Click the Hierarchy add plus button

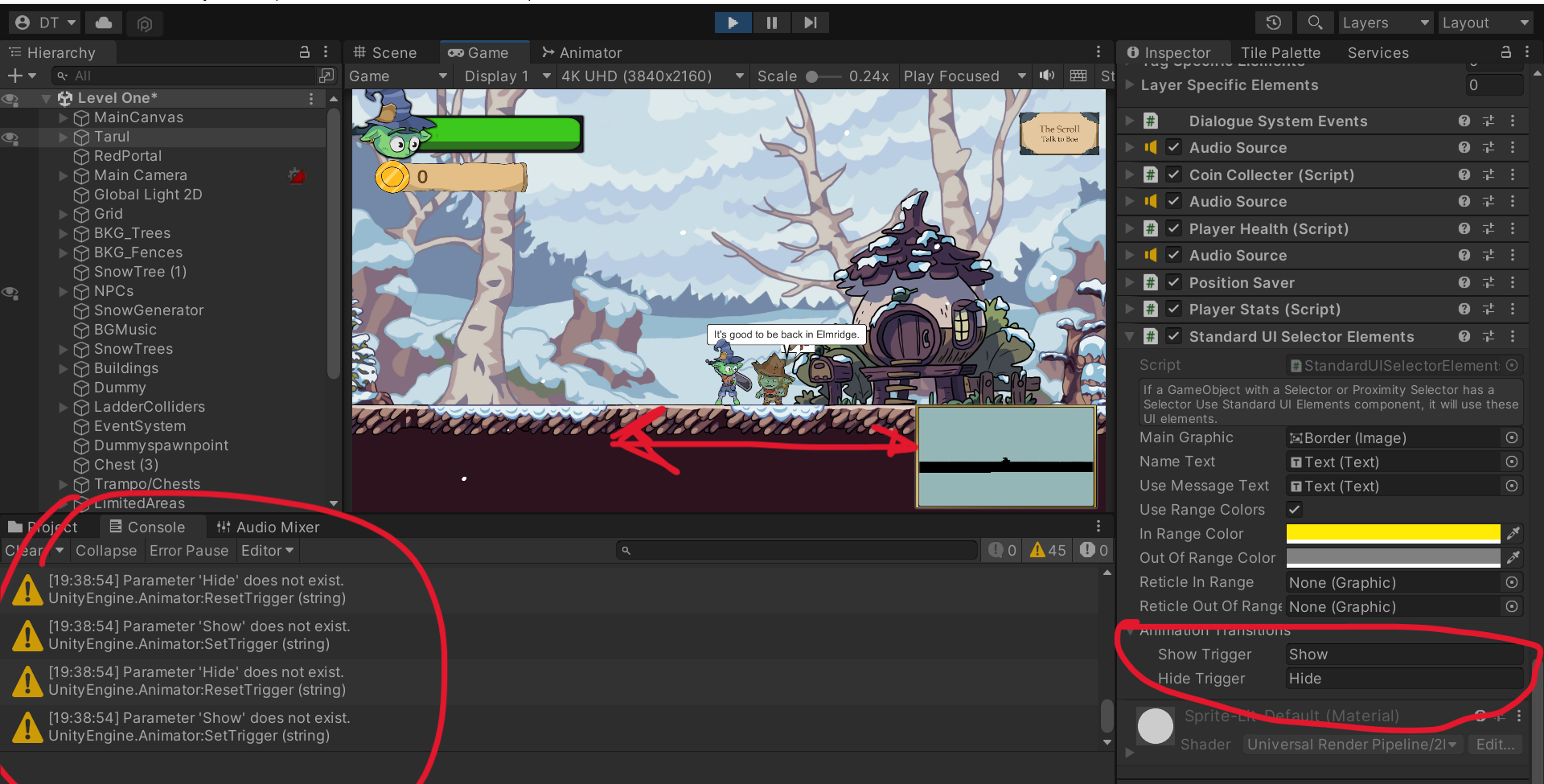pyautogui.click(x=14, y=76)
